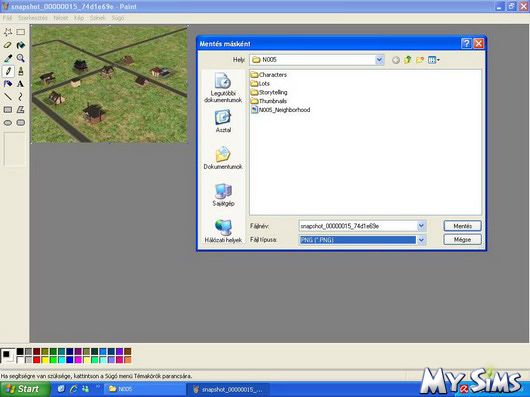This screenshot has width=530, height=397.
Task: Expand the Fájl típusa dropdown arrow
Action: [421, 240]
